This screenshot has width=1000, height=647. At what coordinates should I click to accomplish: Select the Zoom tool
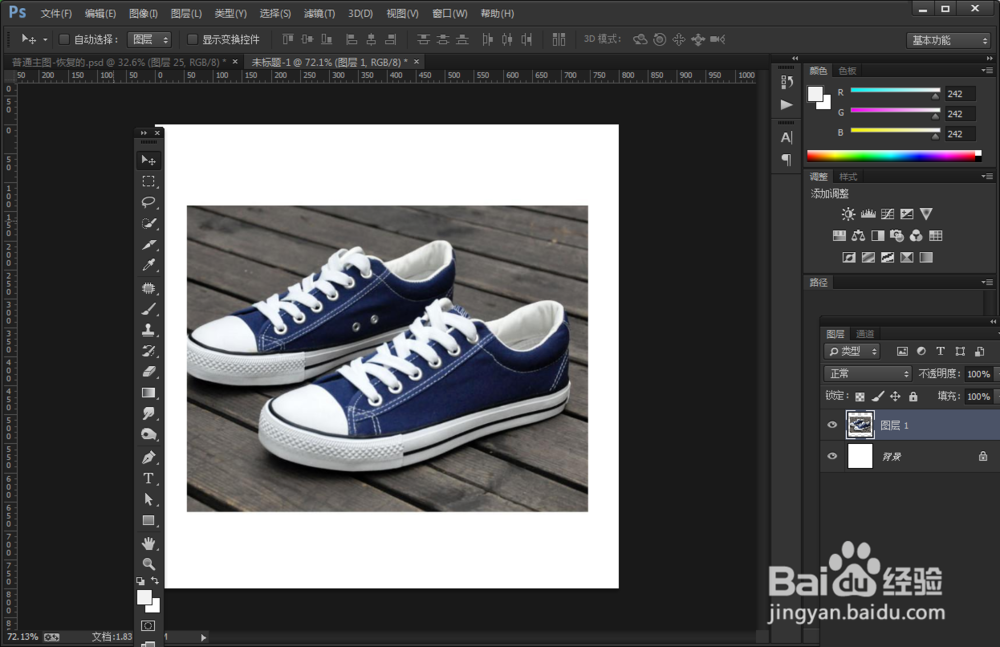tap(148, 564)
